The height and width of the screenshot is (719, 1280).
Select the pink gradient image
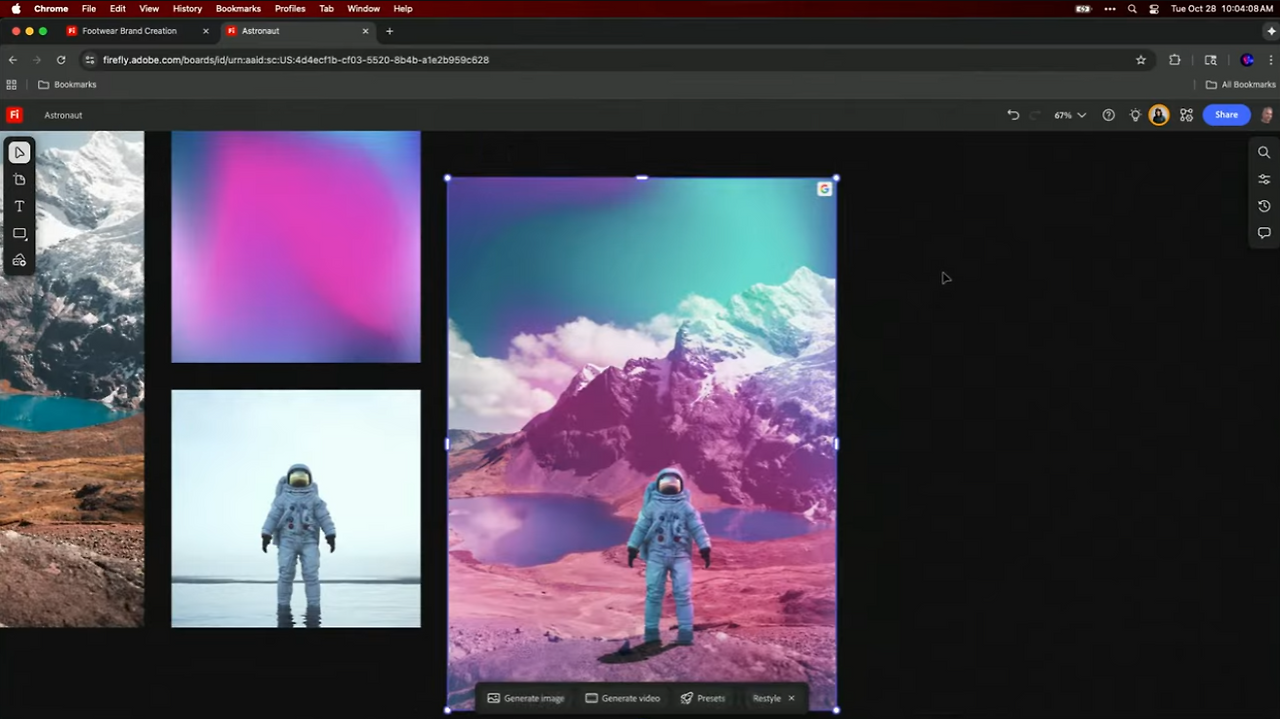click(x=296, y=246)
